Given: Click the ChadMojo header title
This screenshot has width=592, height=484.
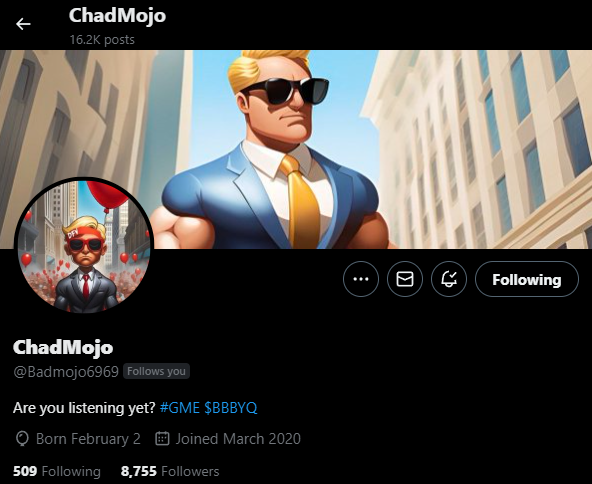Looking at the screenshot, I should pos(117,16).
